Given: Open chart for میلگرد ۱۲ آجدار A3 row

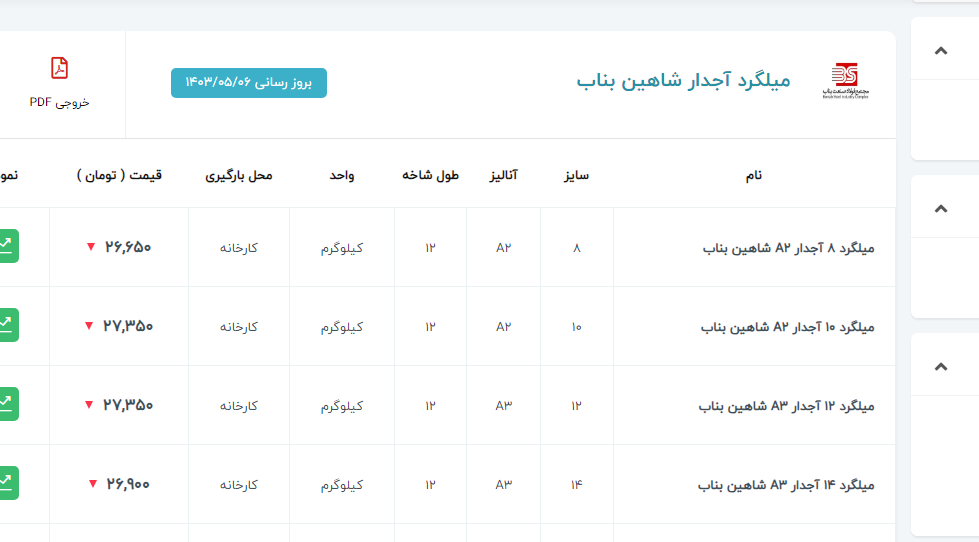Looking at the screenshot, I should (6, 404).
